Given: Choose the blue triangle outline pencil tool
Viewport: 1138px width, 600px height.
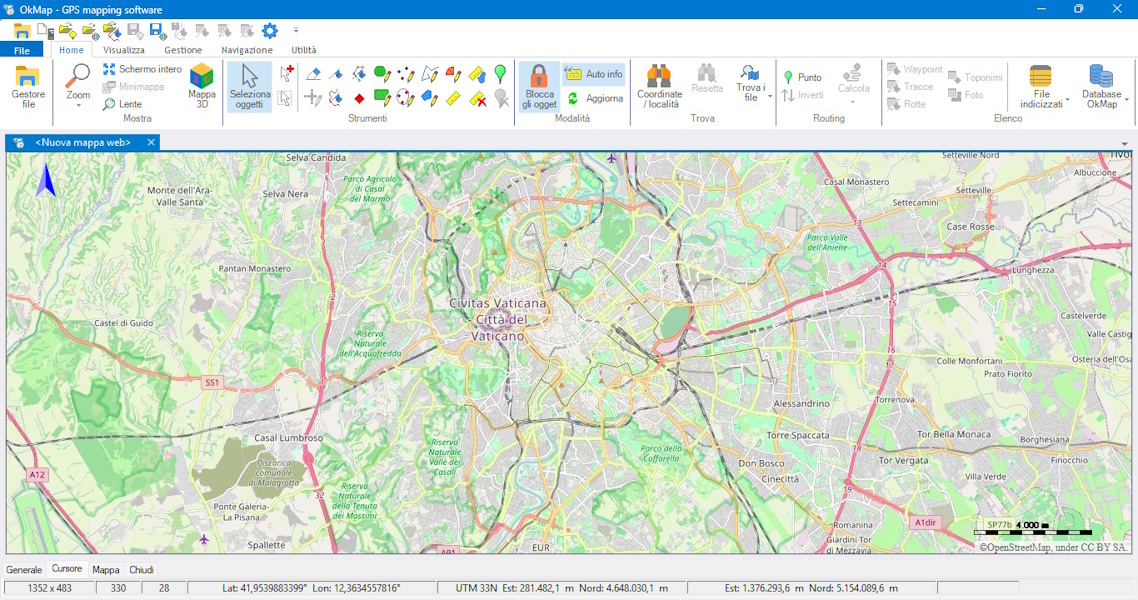Looking at the screenshot, I should point(430,73).
